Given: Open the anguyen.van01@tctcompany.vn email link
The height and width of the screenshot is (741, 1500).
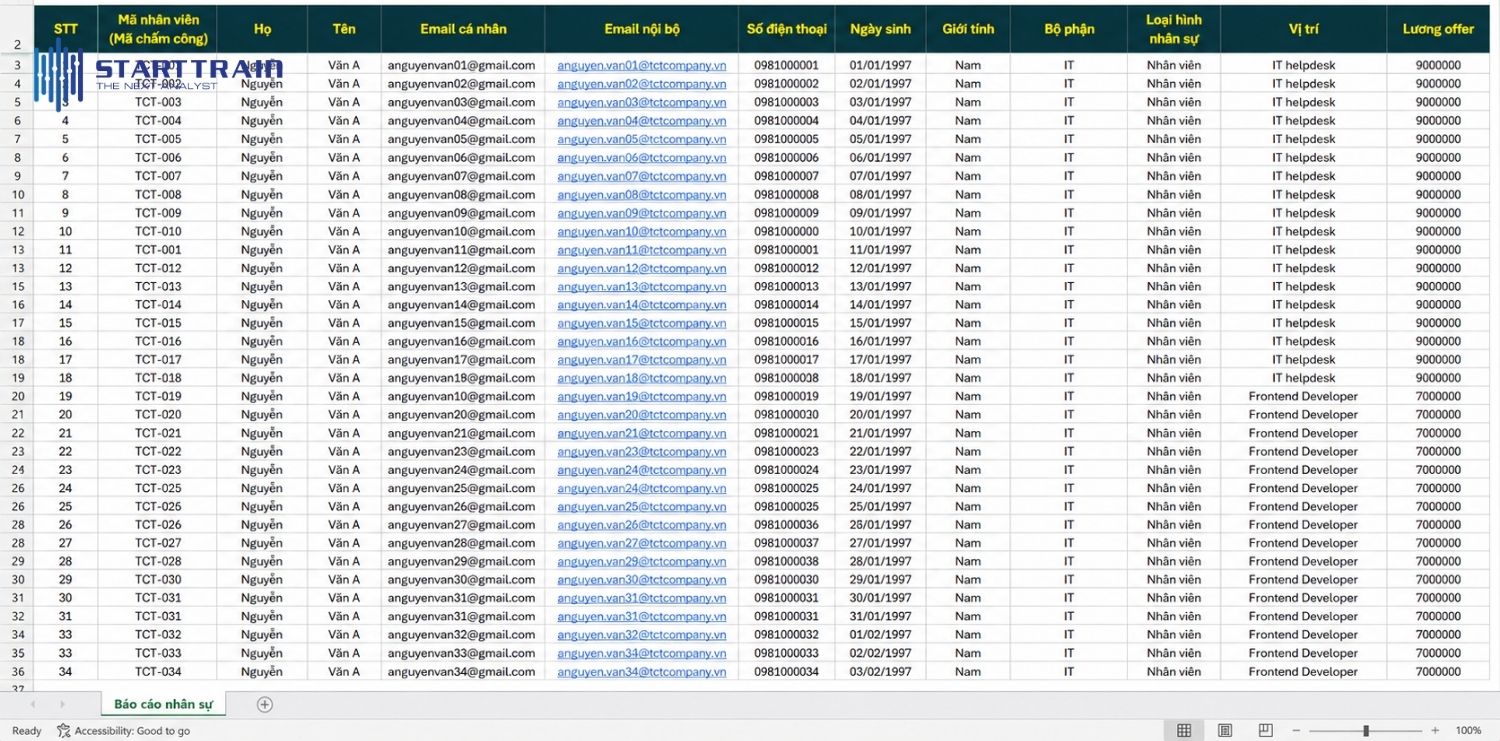Looking at the screenshot, I should click(x=641, y=65).
